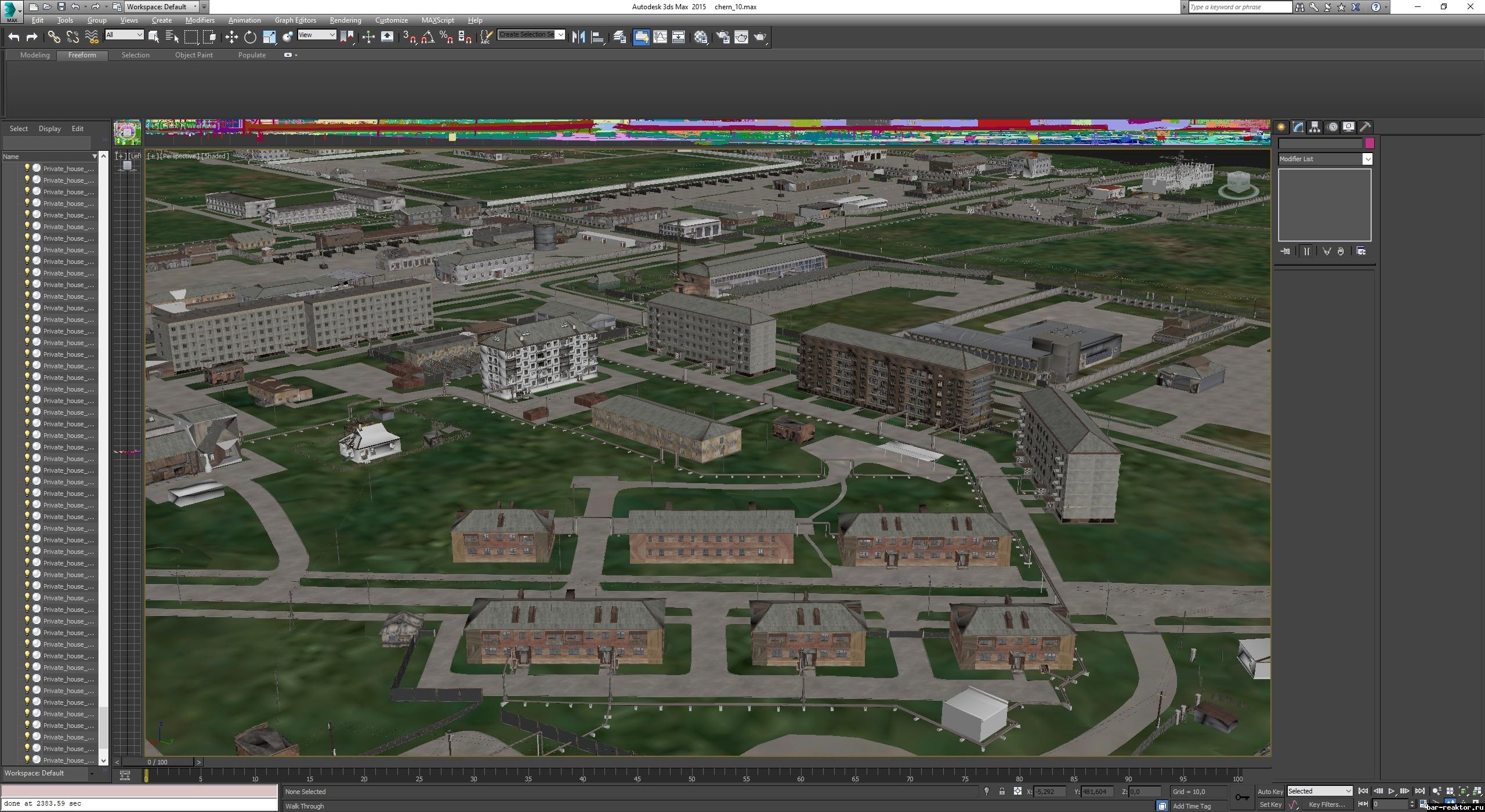Open the reference coordinate View dropdown
The image size is (1485, 812).
(317, 35)
